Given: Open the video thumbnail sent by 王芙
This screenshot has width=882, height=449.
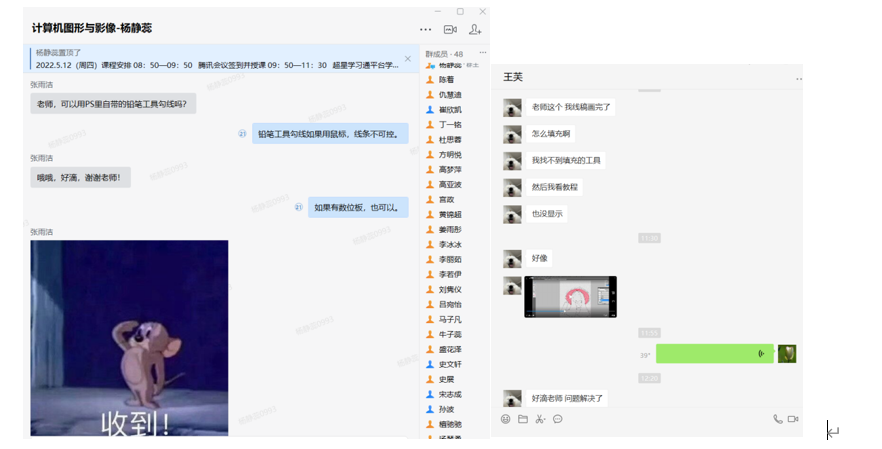Looking at the screenshot, I should click(x=572, y=297).
